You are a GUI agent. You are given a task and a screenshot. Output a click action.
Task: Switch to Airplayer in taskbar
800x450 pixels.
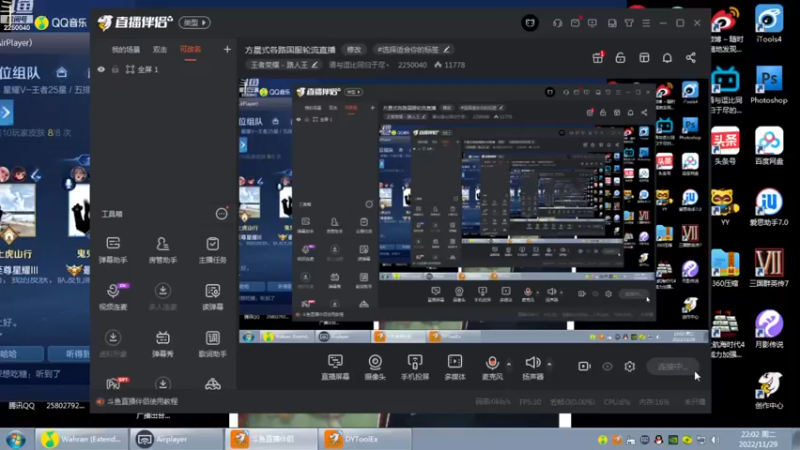coord(177,439)
